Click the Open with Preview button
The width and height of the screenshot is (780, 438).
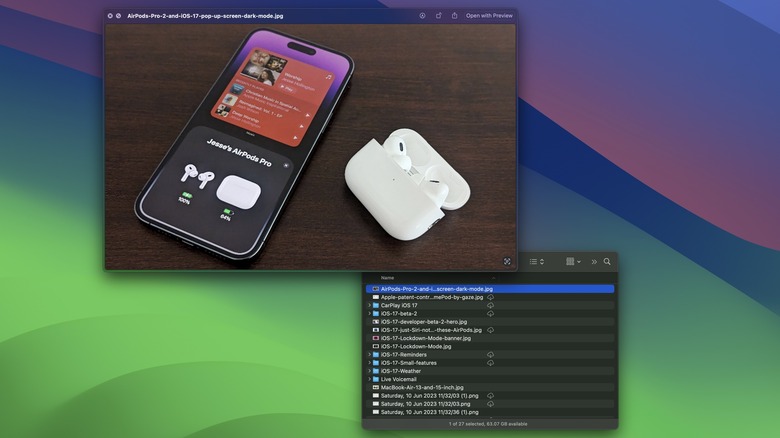(489, 16)
